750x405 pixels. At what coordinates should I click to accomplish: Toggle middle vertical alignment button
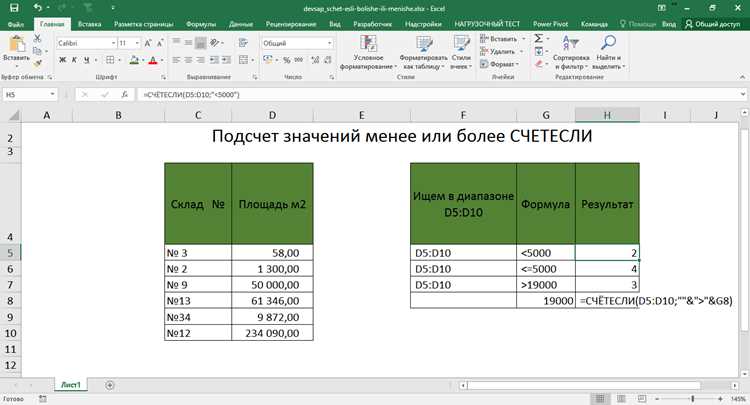coord(188,43)
